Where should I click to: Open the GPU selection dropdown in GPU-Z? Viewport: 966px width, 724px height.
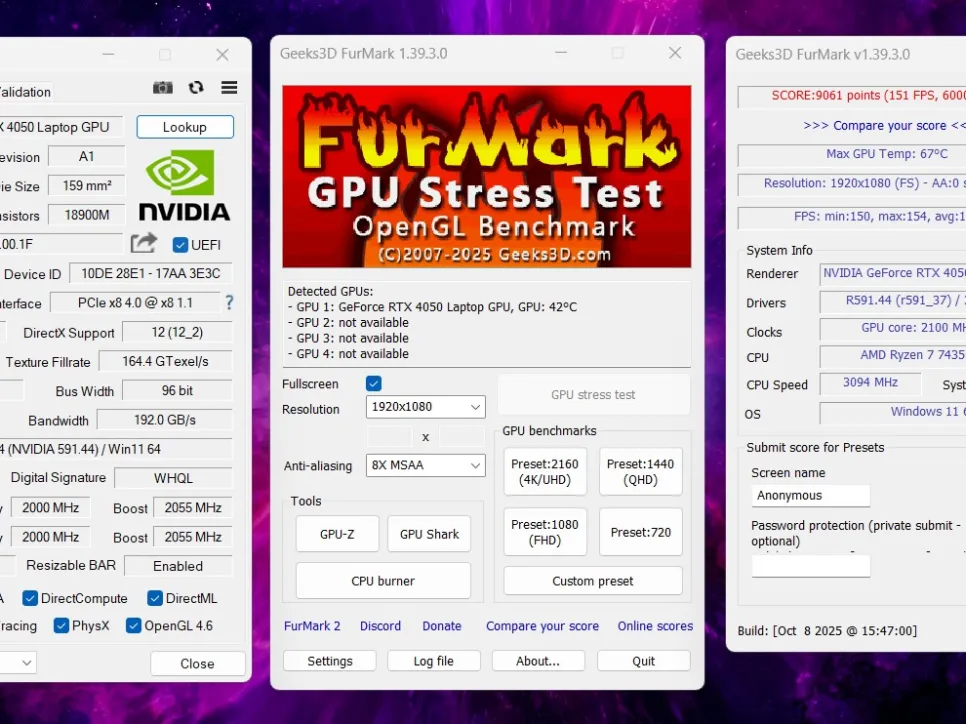pos(18,662)
